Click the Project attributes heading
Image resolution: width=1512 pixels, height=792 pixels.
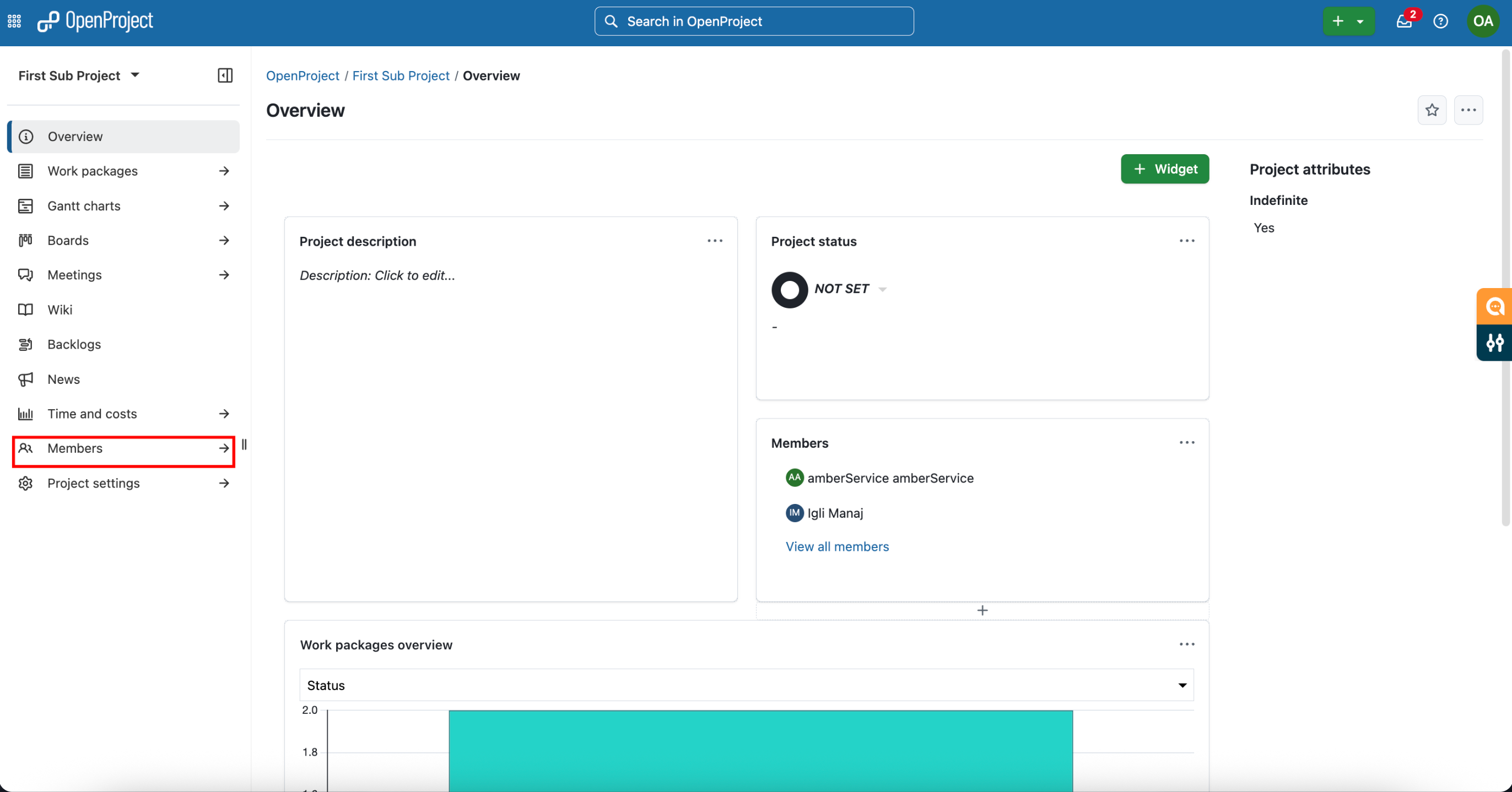click(1309, 169)
